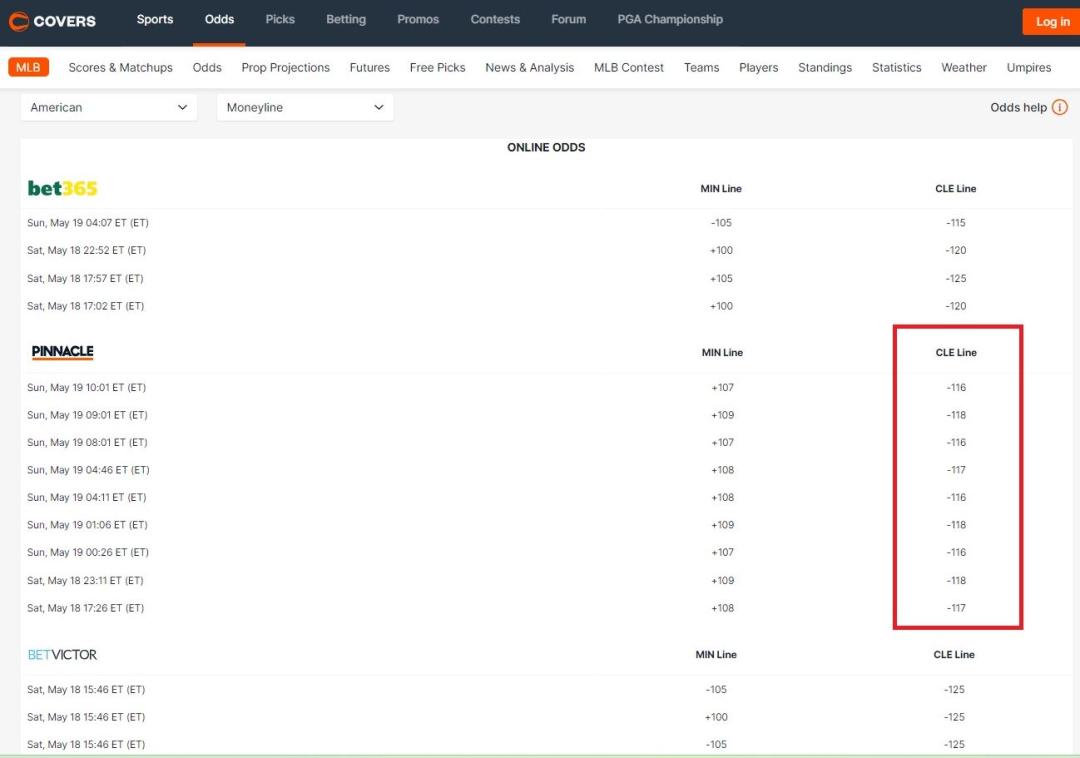Select bet365 row Sat, May 18 17:57 ET

tap(546, 279)
